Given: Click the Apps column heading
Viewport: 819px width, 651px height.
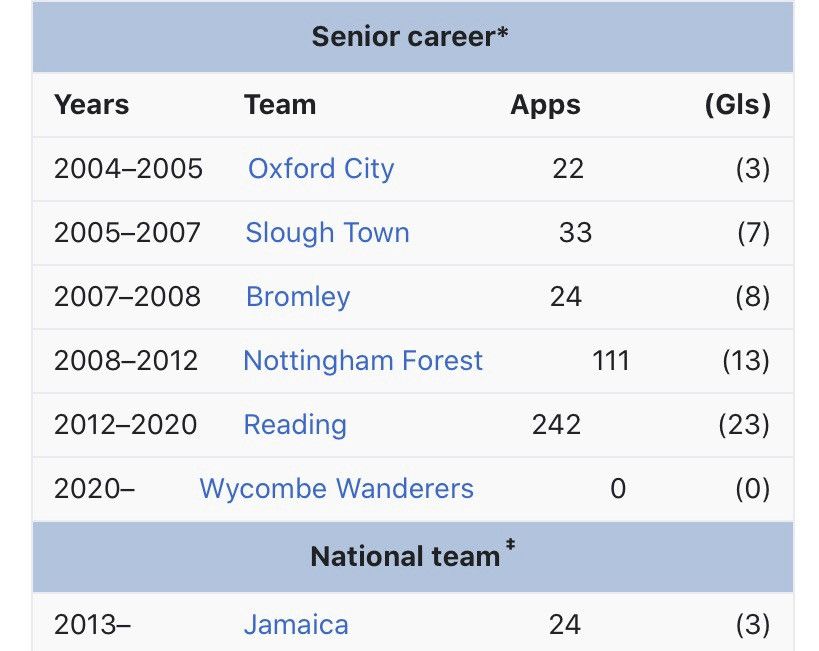Looking at the screenshot, I should coord(545,104).
